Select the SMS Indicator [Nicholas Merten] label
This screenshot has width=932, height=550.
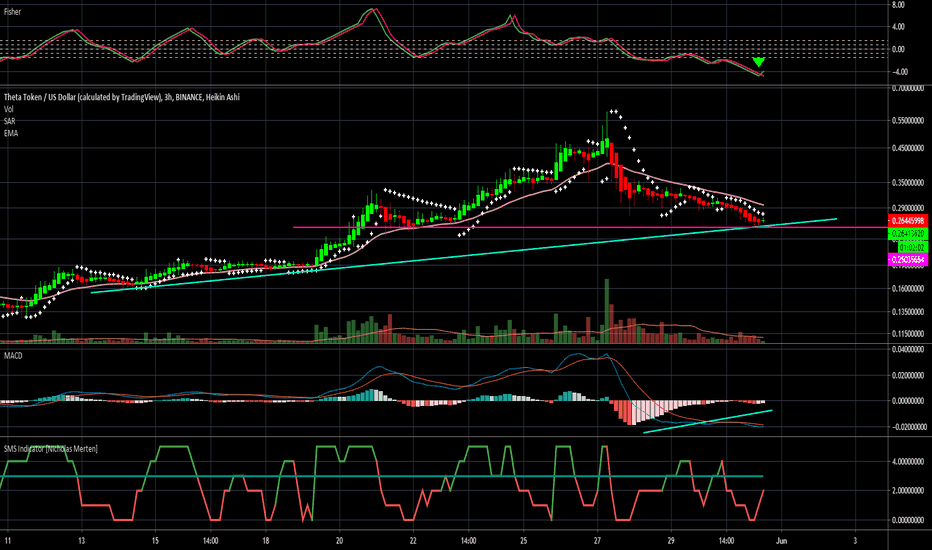[51, 449]
